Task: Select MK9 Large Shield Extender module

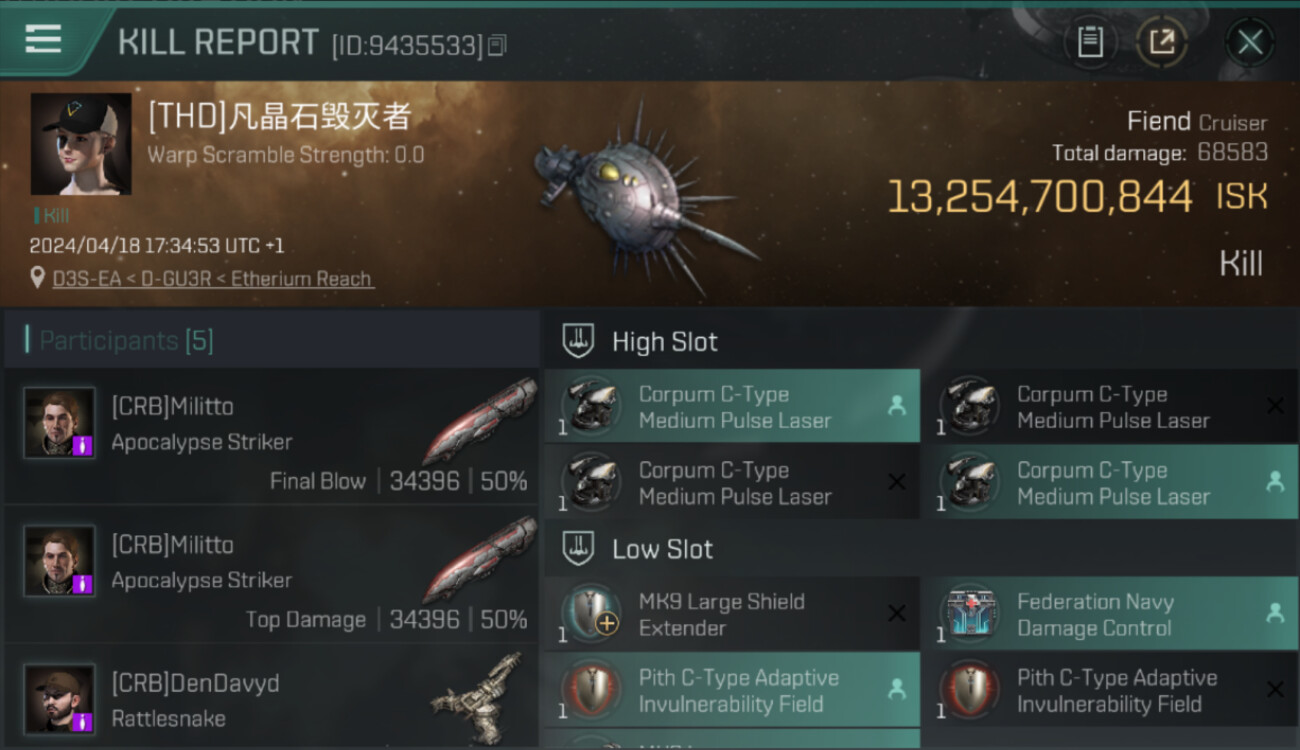Action: (732, 614)
